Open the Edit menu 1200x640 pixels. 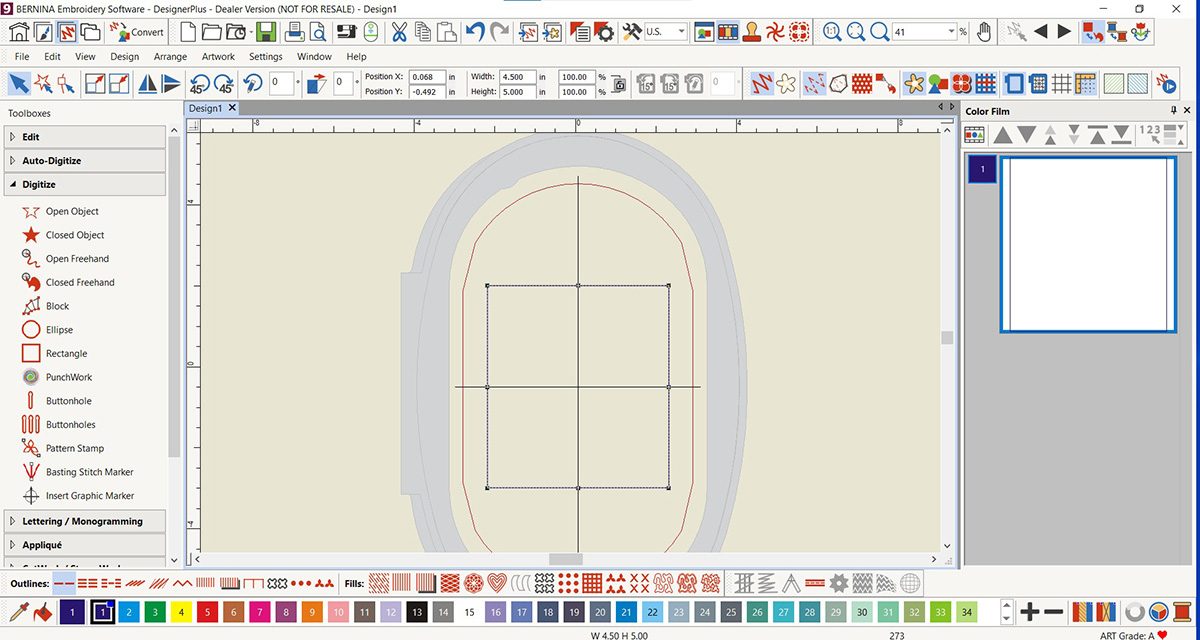pyautogui.click(x=52, y=57)
